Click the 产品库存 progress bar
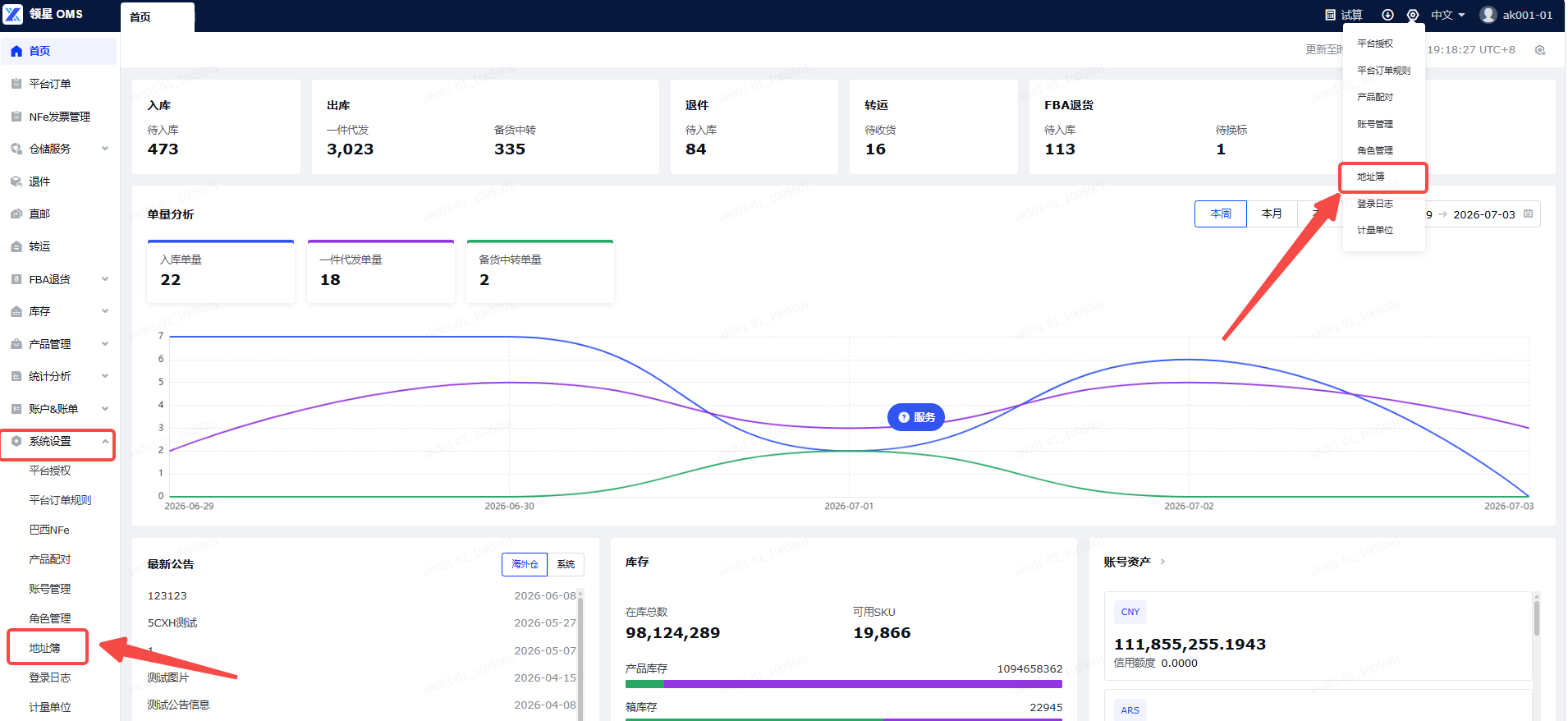This screenshot has width=1568, height=721. click(843, 684)
